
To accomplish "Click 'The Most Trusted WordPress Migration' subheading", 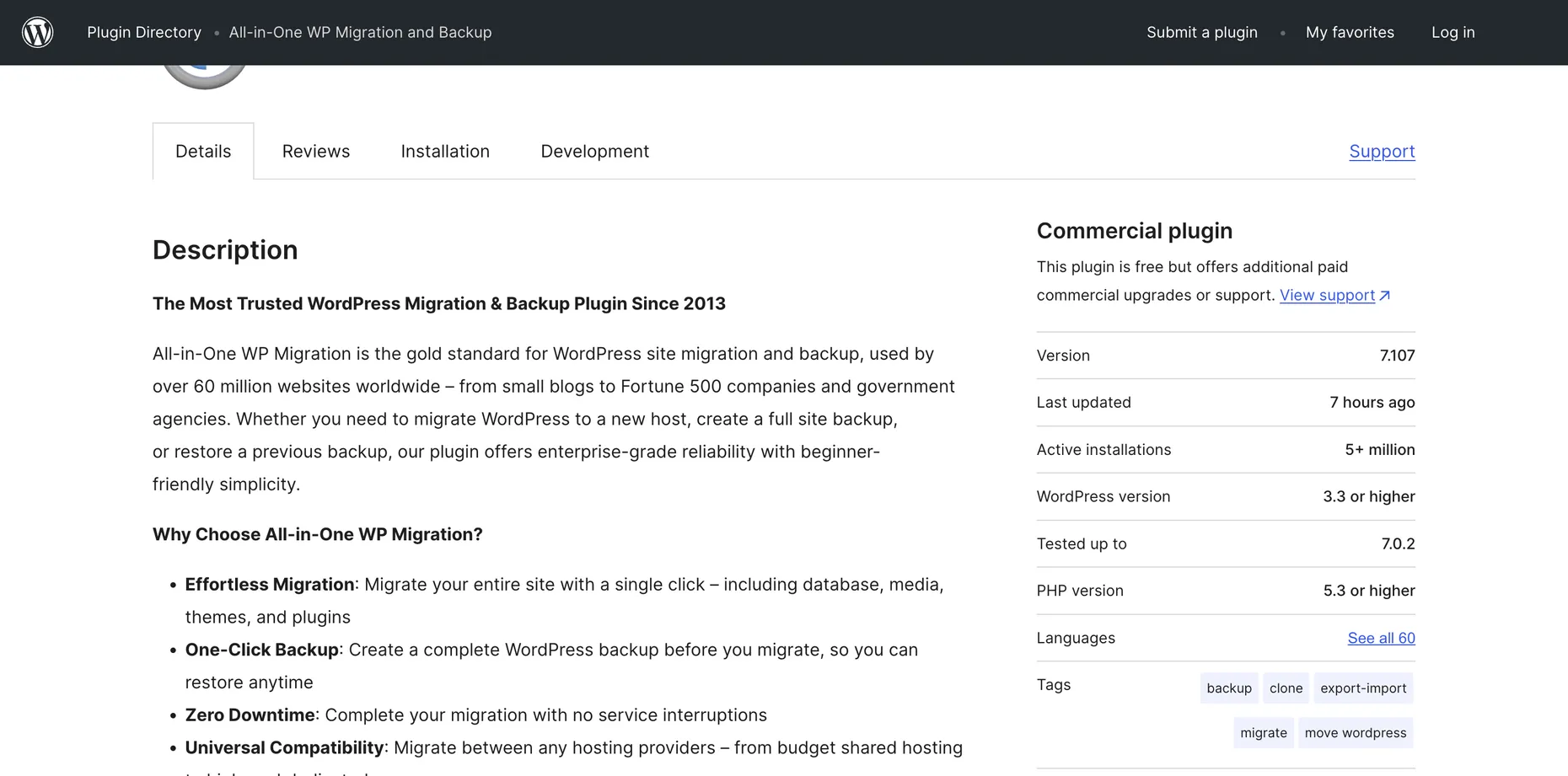I will tap(439, 303).
